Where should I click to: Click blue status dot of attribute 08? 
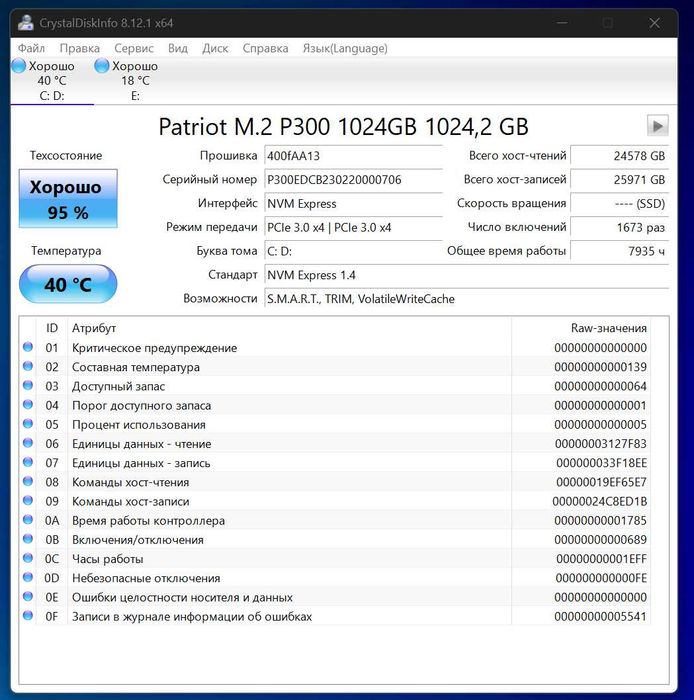(x=28, y=481)
